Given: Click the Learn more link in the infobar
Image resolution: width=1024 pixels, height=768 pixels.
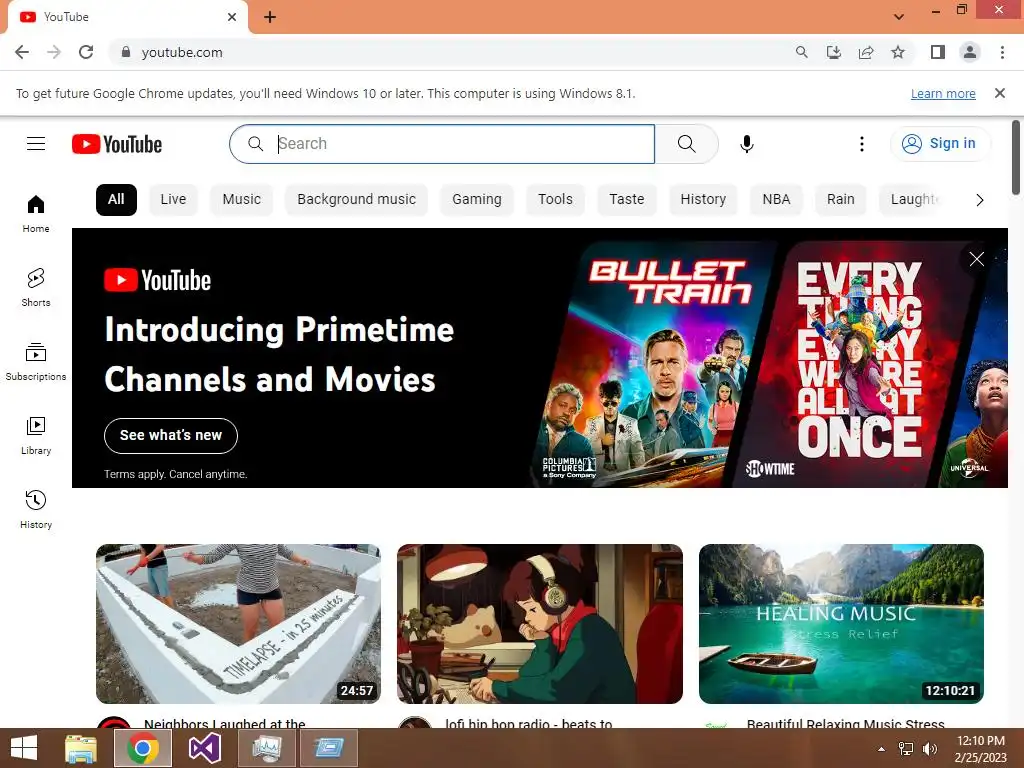Looking at the screenshot, I should tap(943, 93).
